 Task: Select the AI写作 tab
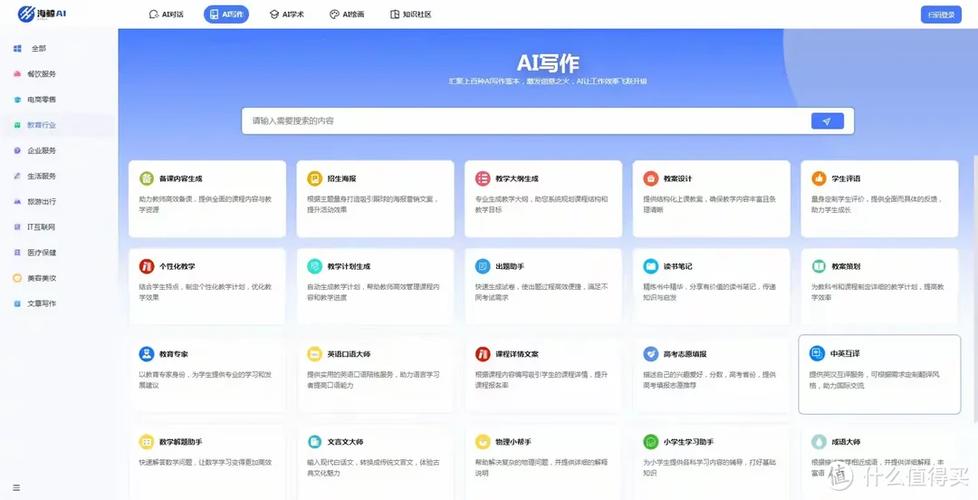226,14
